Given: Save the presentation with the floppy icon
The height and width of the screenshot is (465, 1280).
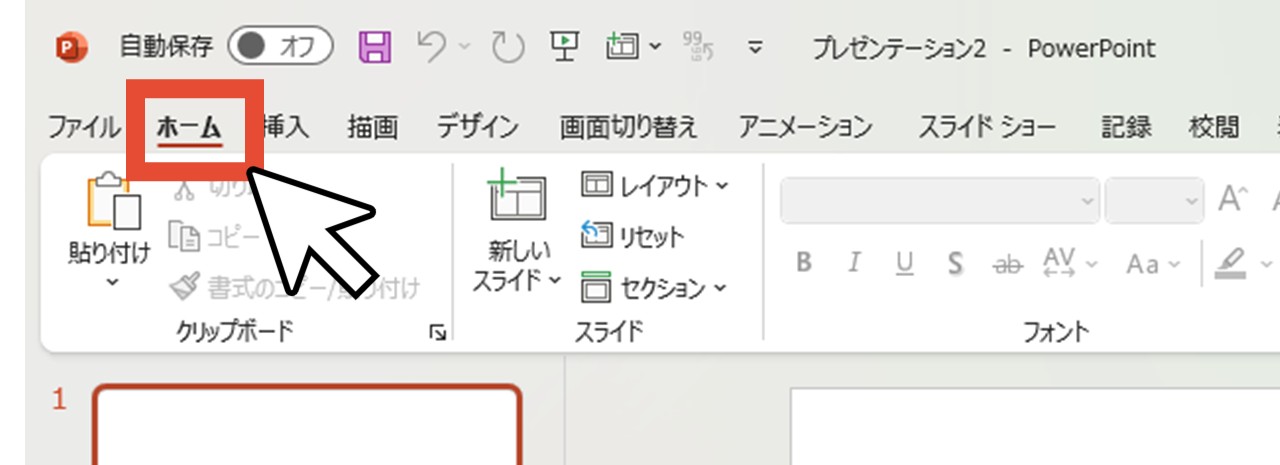Looking at the screenshot, I should tap(374, 47).
